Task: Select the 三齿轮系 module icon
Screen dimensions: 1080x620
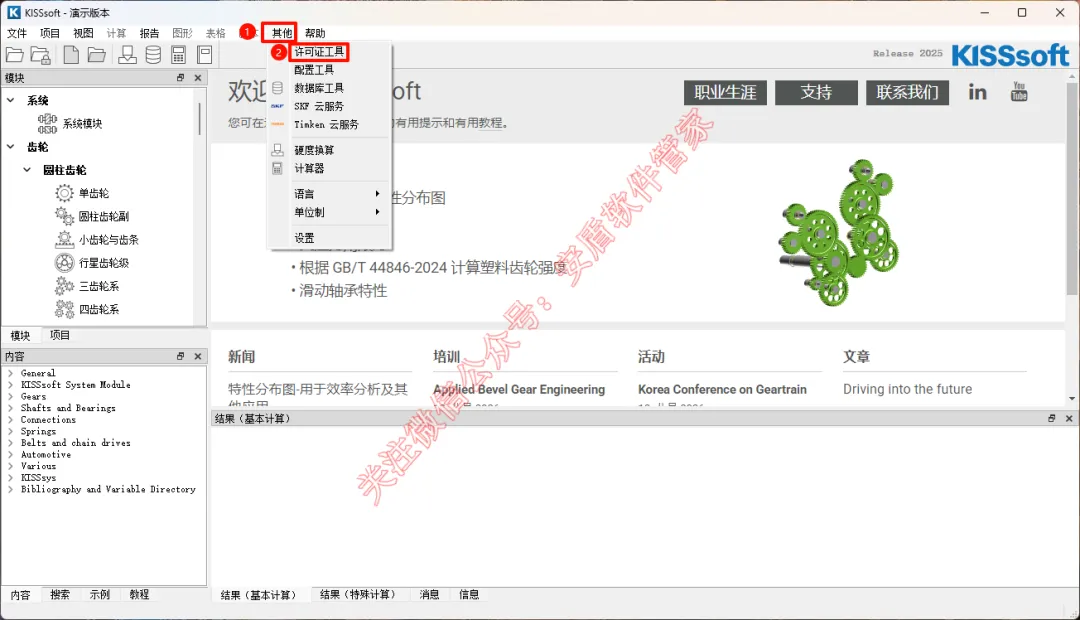Action: pyautogui.click(x=64, y=286)
